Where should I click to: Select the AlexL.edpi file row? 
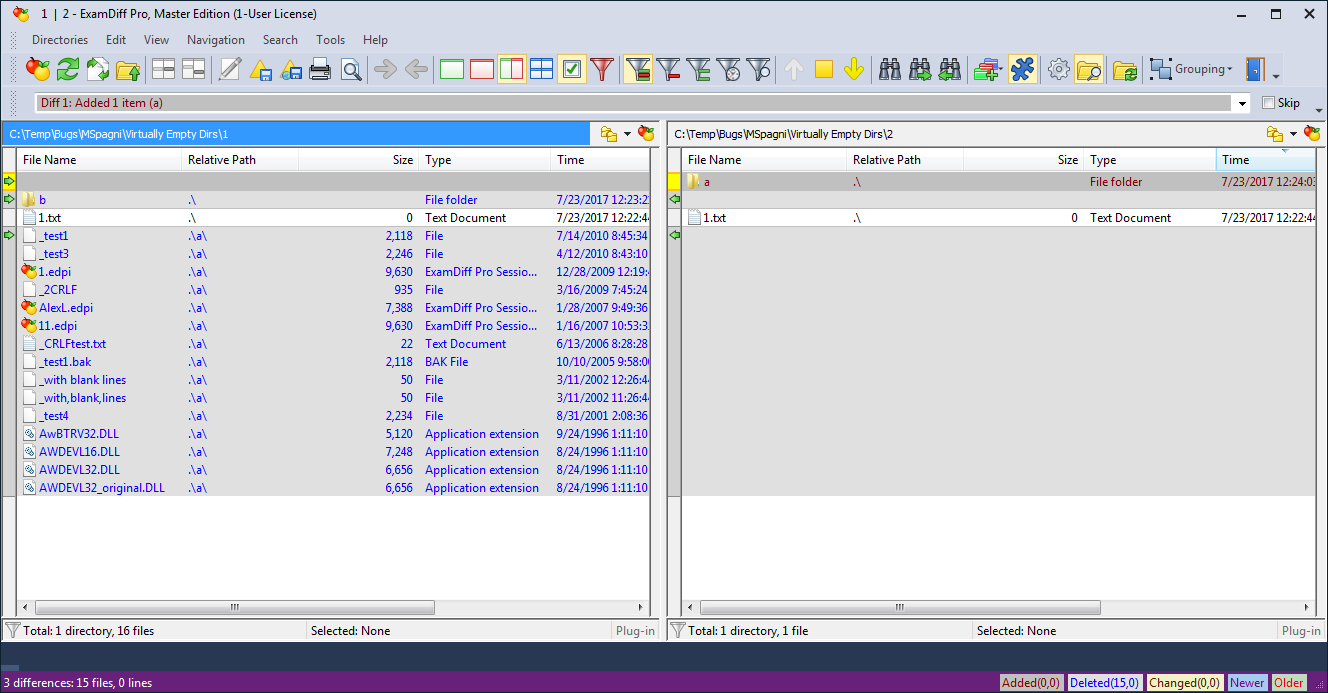(333, 308)
